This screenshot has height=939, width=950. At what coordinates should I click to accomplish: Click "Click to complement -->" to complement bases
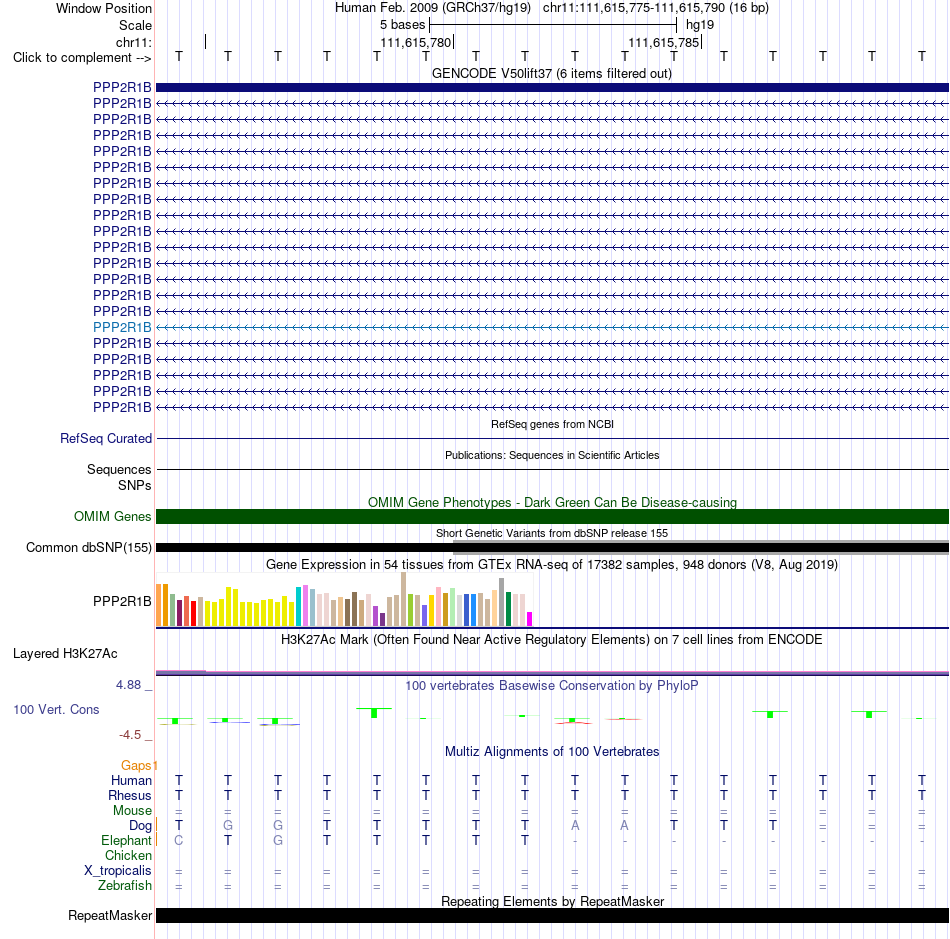pos(82,58)
